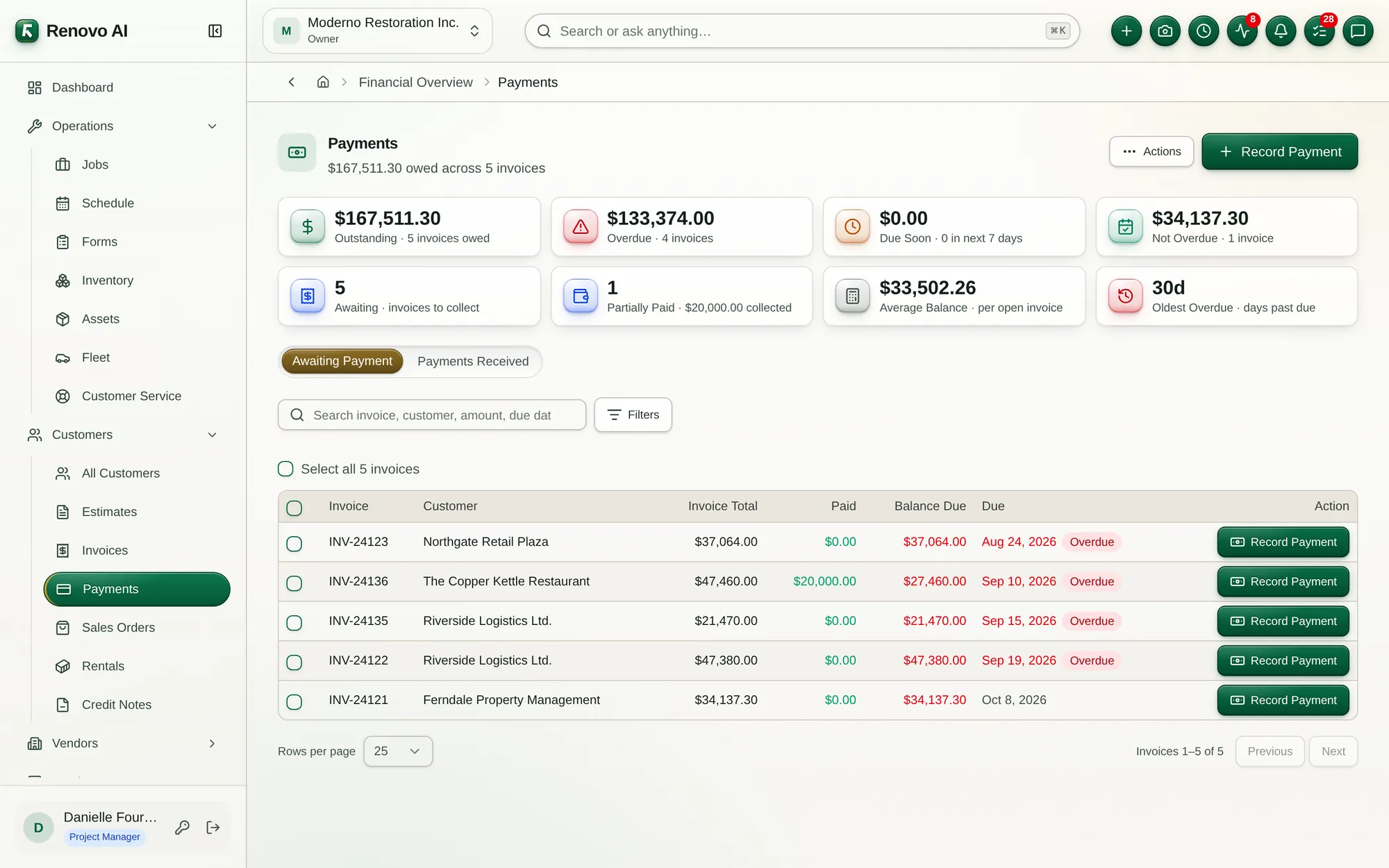The height and width of the screenshot is (868, 1389).
Task: Open the chat messages icon
Action: [x=1358, y=31]
